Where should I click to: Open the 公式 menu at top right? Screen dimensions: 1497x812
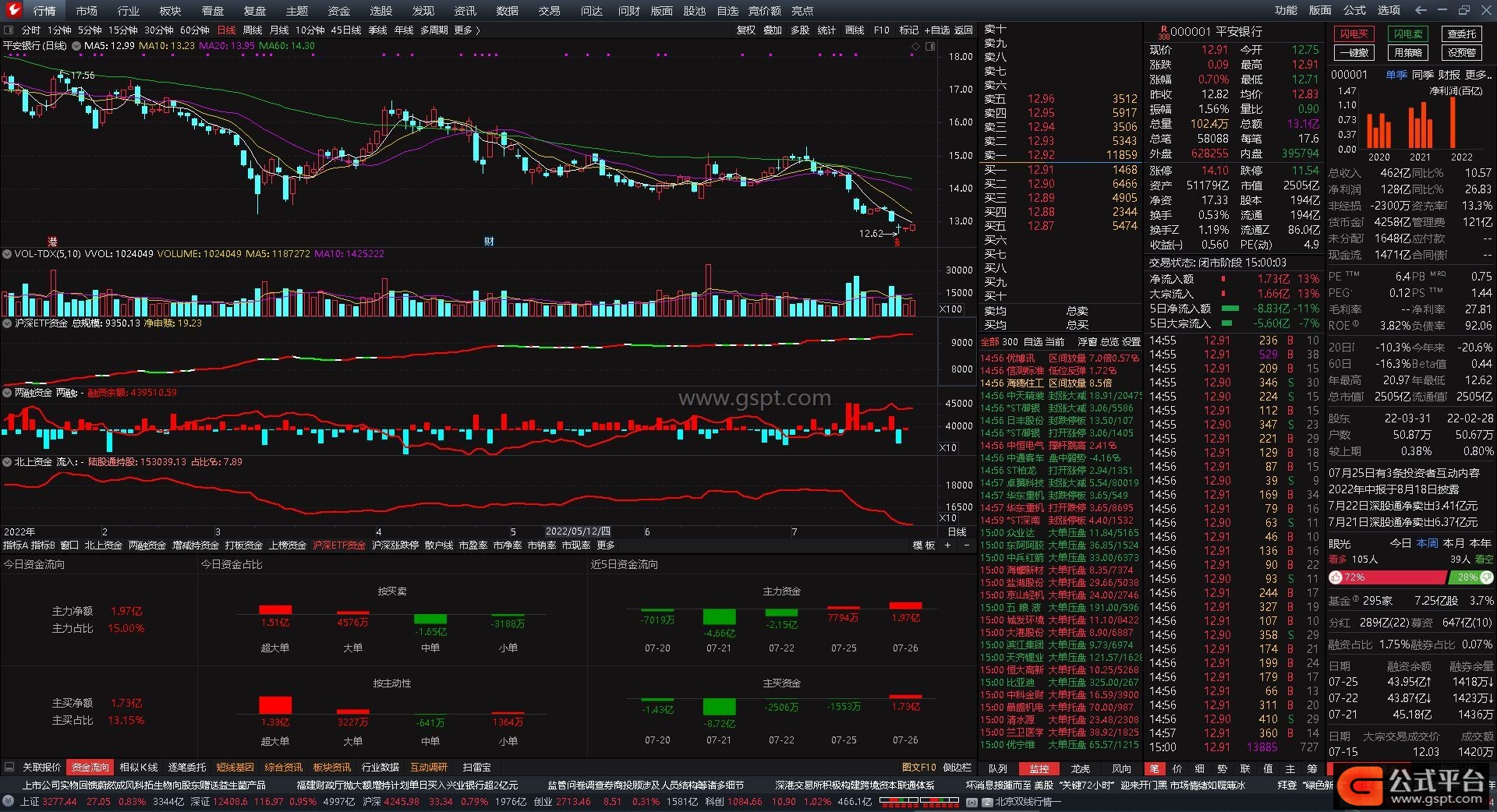coord(1354,10)
